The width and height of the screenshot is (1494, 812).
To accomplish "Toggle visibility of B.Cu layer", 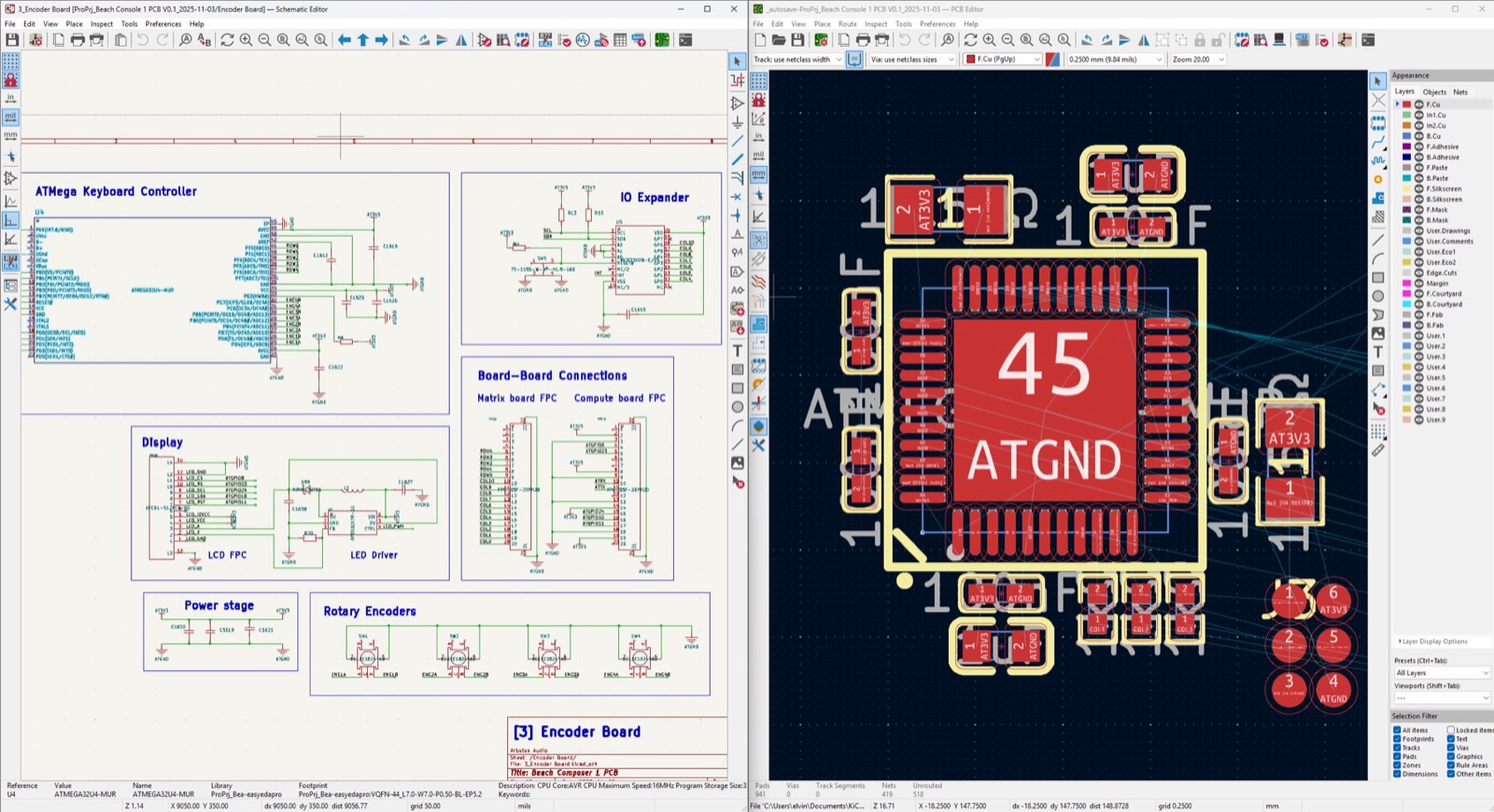I will tap(1419, 136).
